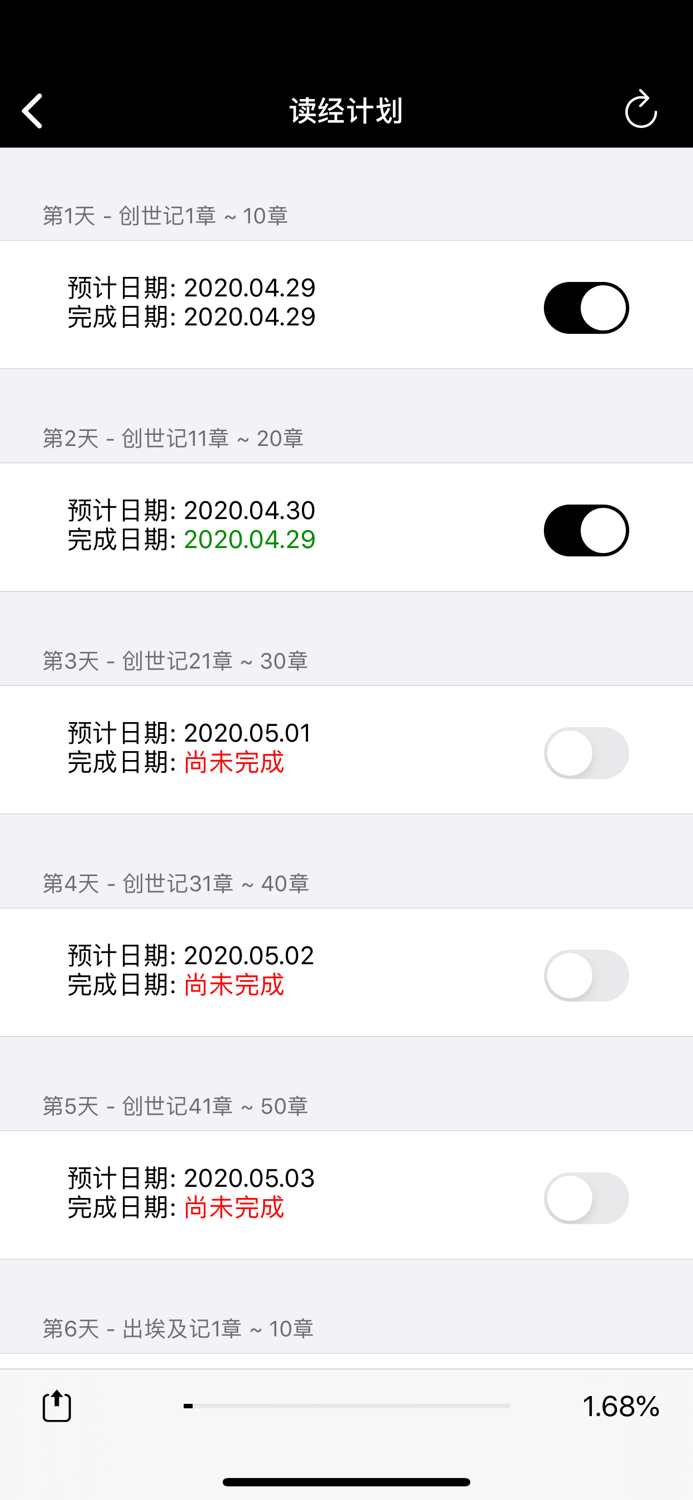
Task: Turn on the Day 5 switch
Action: click(585, 1198)
